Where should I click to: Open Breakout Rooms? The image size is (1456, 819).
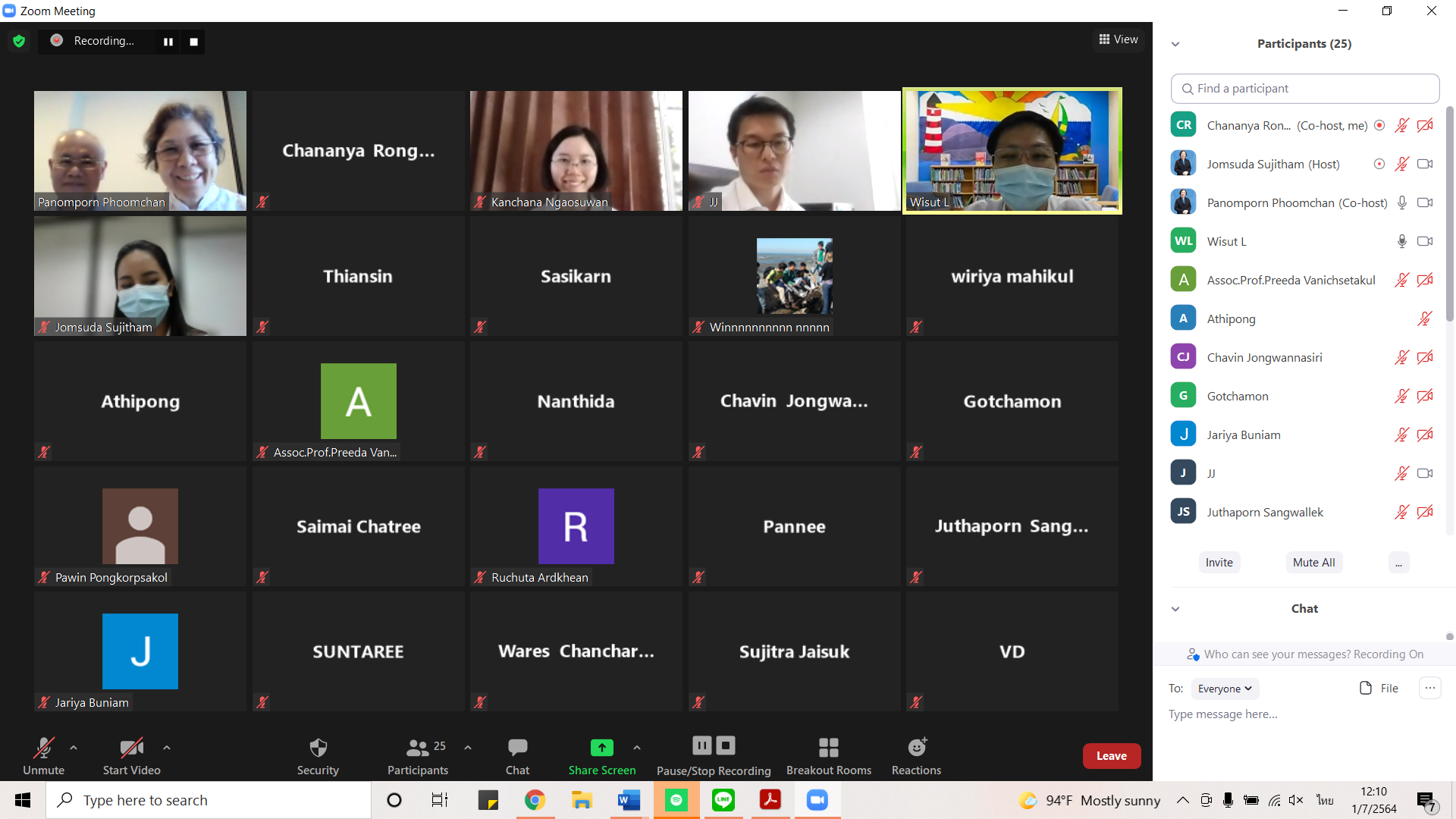click(829, 755)
